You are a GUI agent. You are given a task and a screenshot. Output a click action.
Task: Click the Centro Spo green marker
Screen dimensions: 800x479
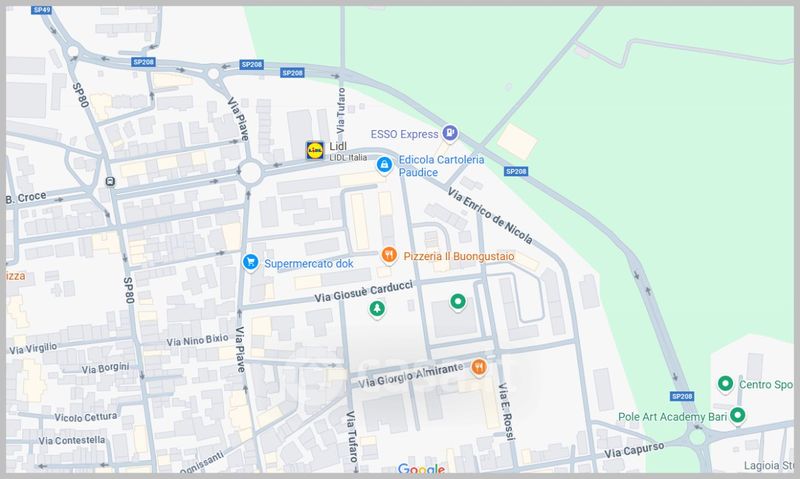(x=725, y=384)
